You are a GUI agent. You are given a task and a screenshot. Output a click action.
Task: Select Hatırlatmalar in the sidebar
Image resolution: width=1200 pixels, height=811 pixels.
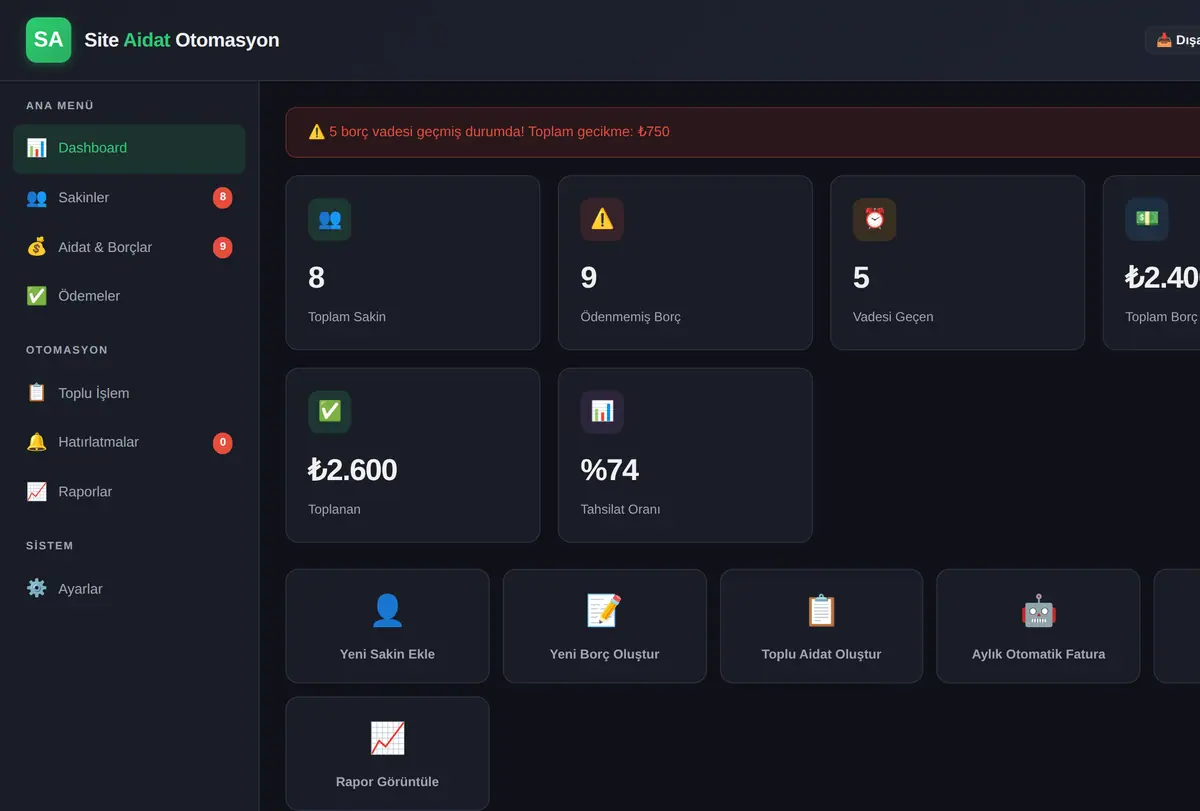coord(129,442)
